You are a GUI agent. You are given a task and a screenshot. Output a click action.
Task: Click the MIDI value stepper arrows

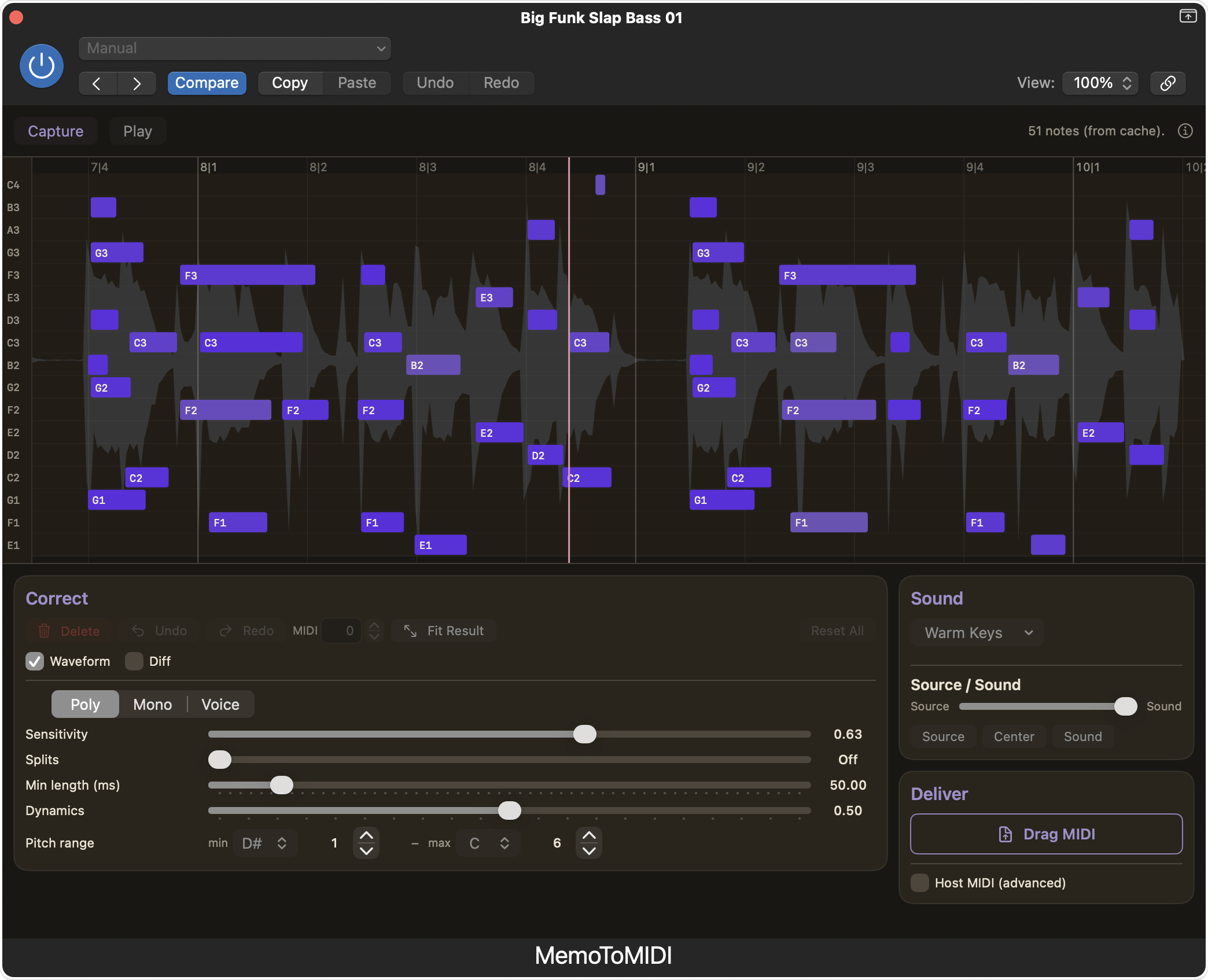[x=374, y=631]
